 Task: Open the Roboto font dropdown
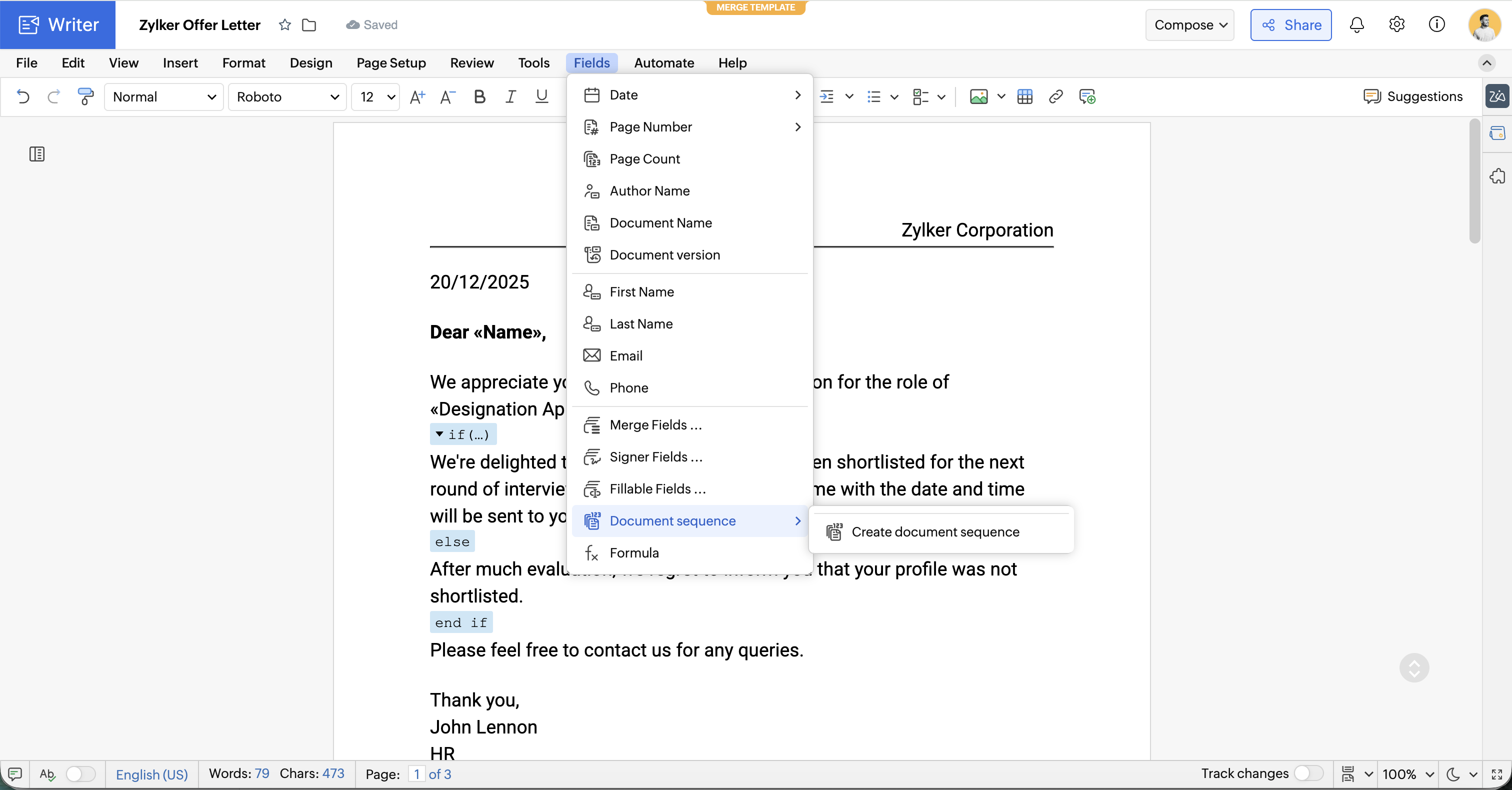click(x=287, y=97)
